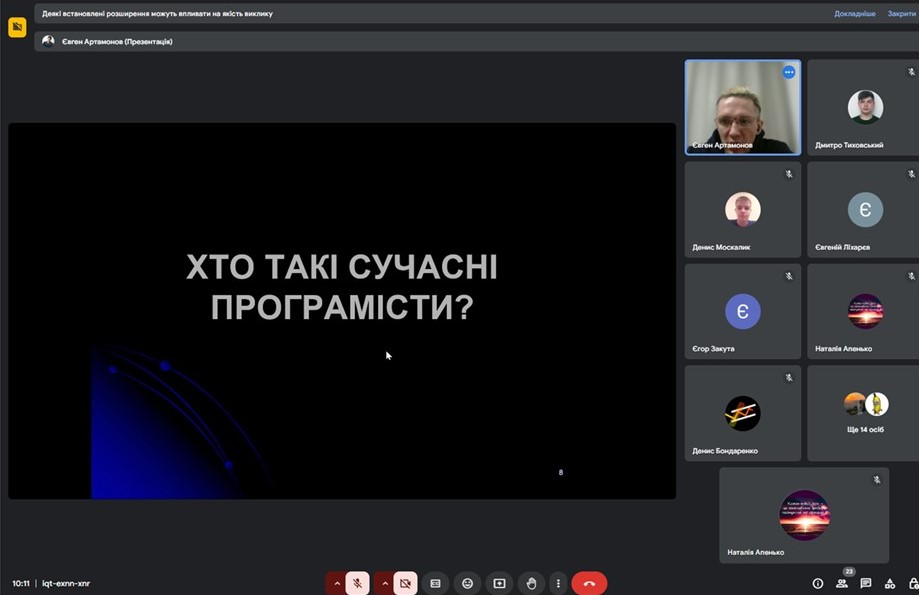Select Денис Москалик participant avatar
This screenshot has height=595, width=919.
(743, 209)
